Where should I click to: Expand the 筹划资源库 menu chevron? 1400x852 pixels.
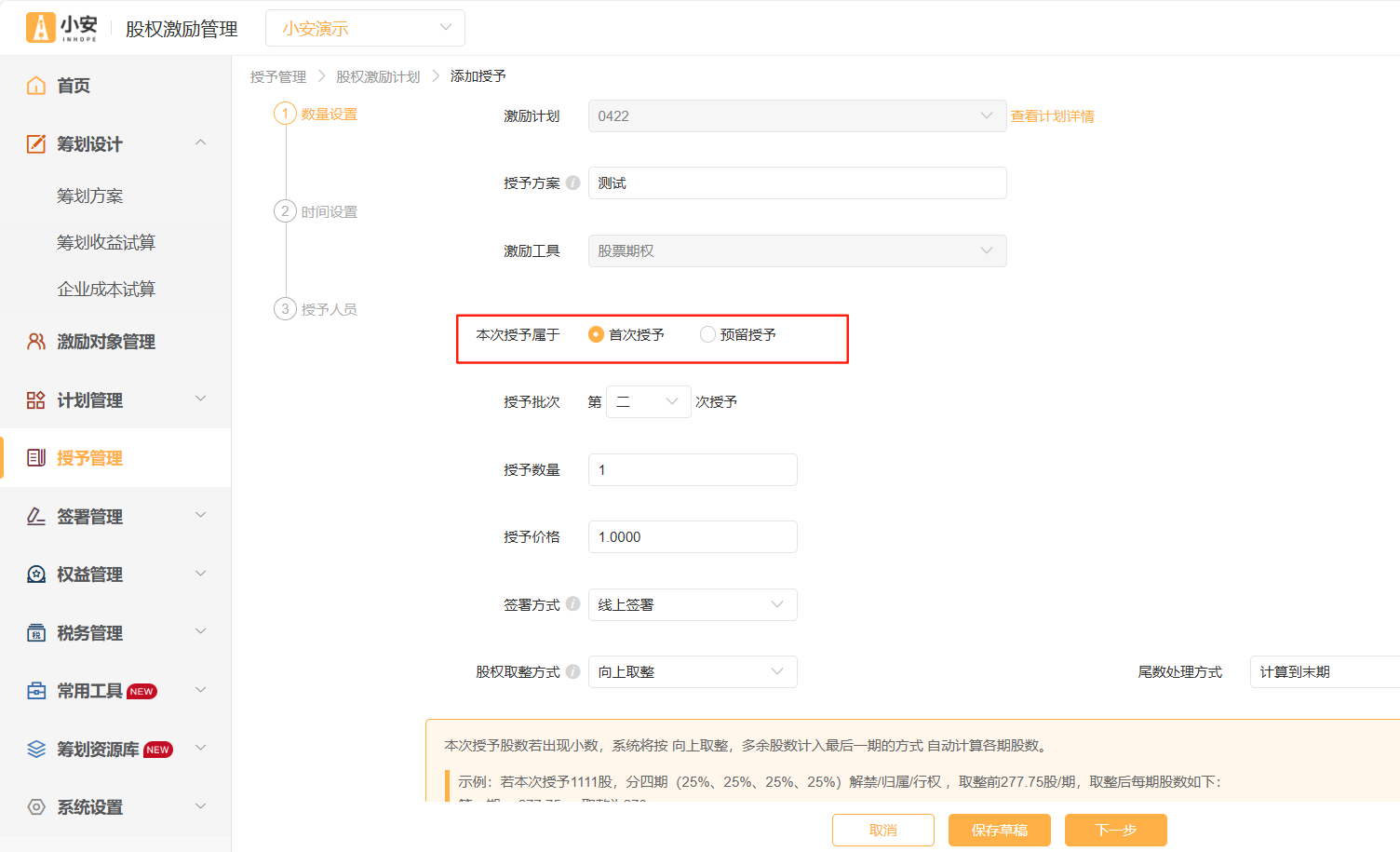(x=200, y=748)
